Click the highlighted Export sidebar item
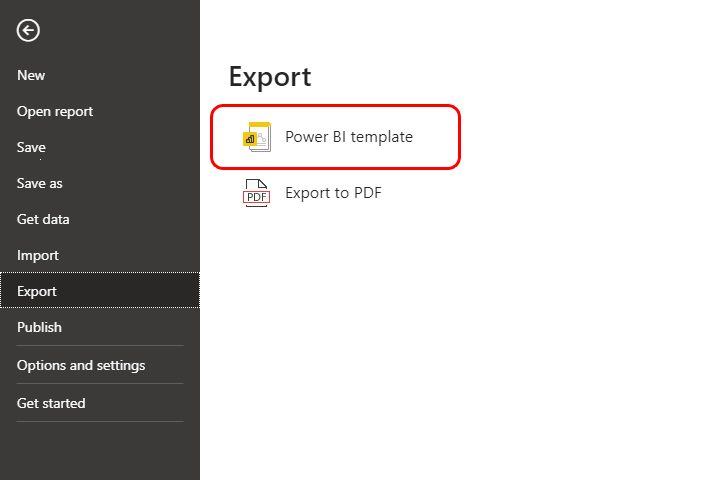Screen dimensions: 720x480 (100, 290)
